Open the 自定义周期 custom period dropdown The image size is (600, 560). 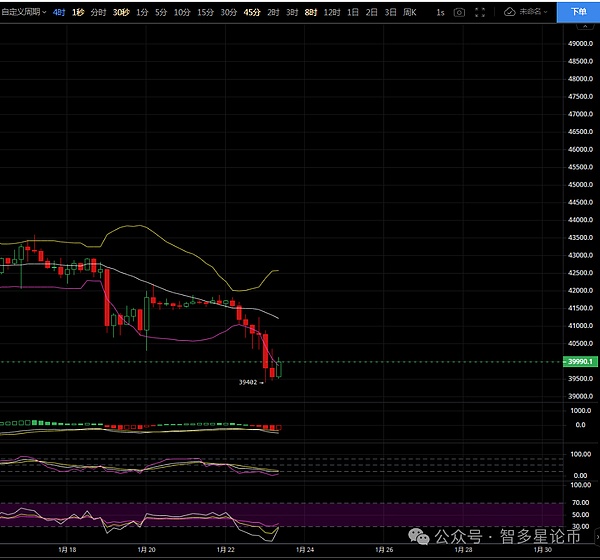pyautogui.click(x=22, y=12)
